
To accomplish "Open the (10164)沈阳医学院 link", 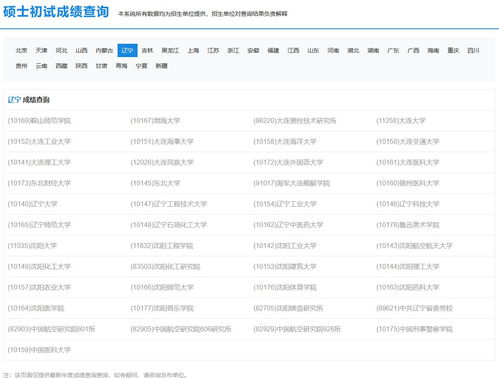I will point(36,308).
